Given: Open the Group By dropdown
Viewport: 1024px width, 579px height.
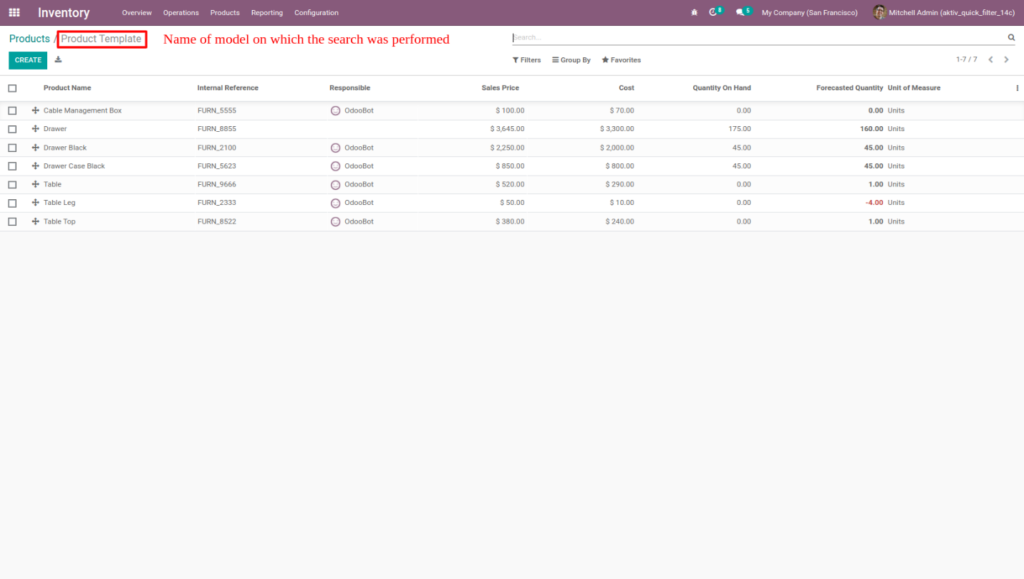Looking at the screenshot, I should point(571,60).
